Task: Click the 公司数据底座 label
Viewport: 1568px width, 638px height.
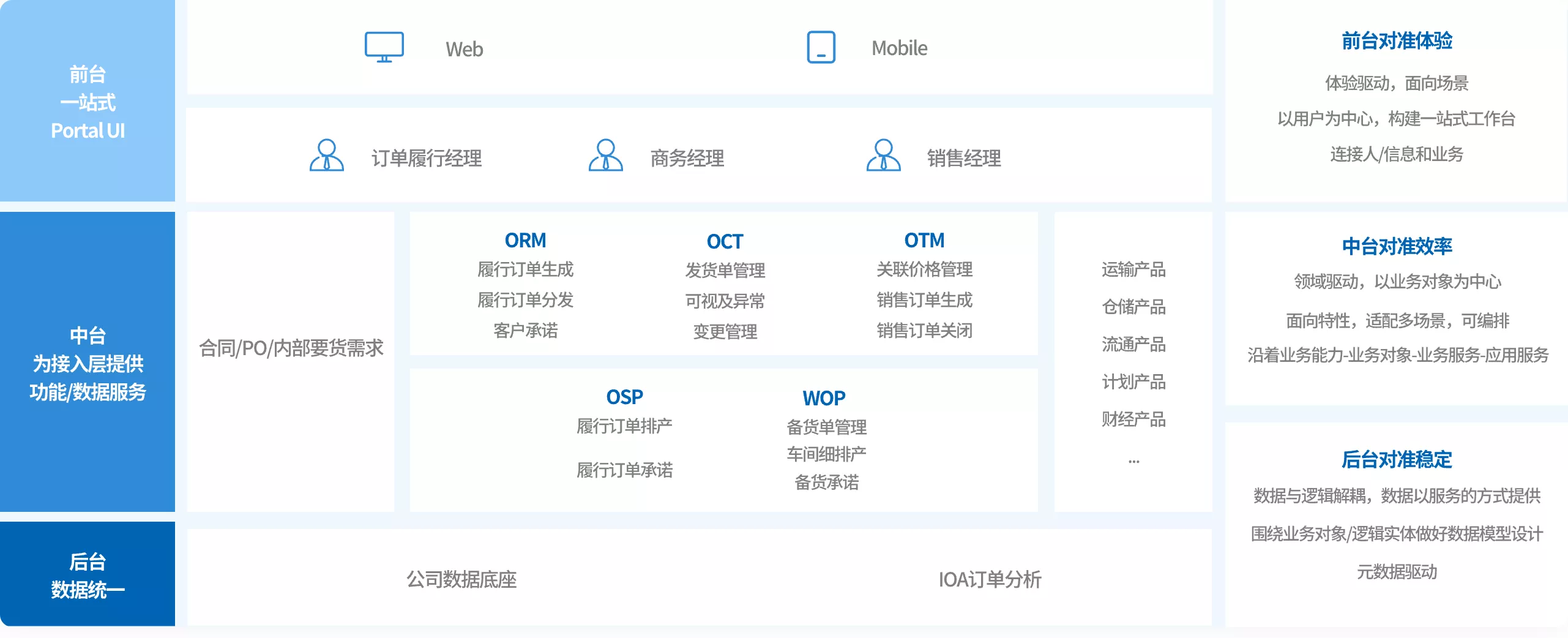Action: tap(461, 579)
